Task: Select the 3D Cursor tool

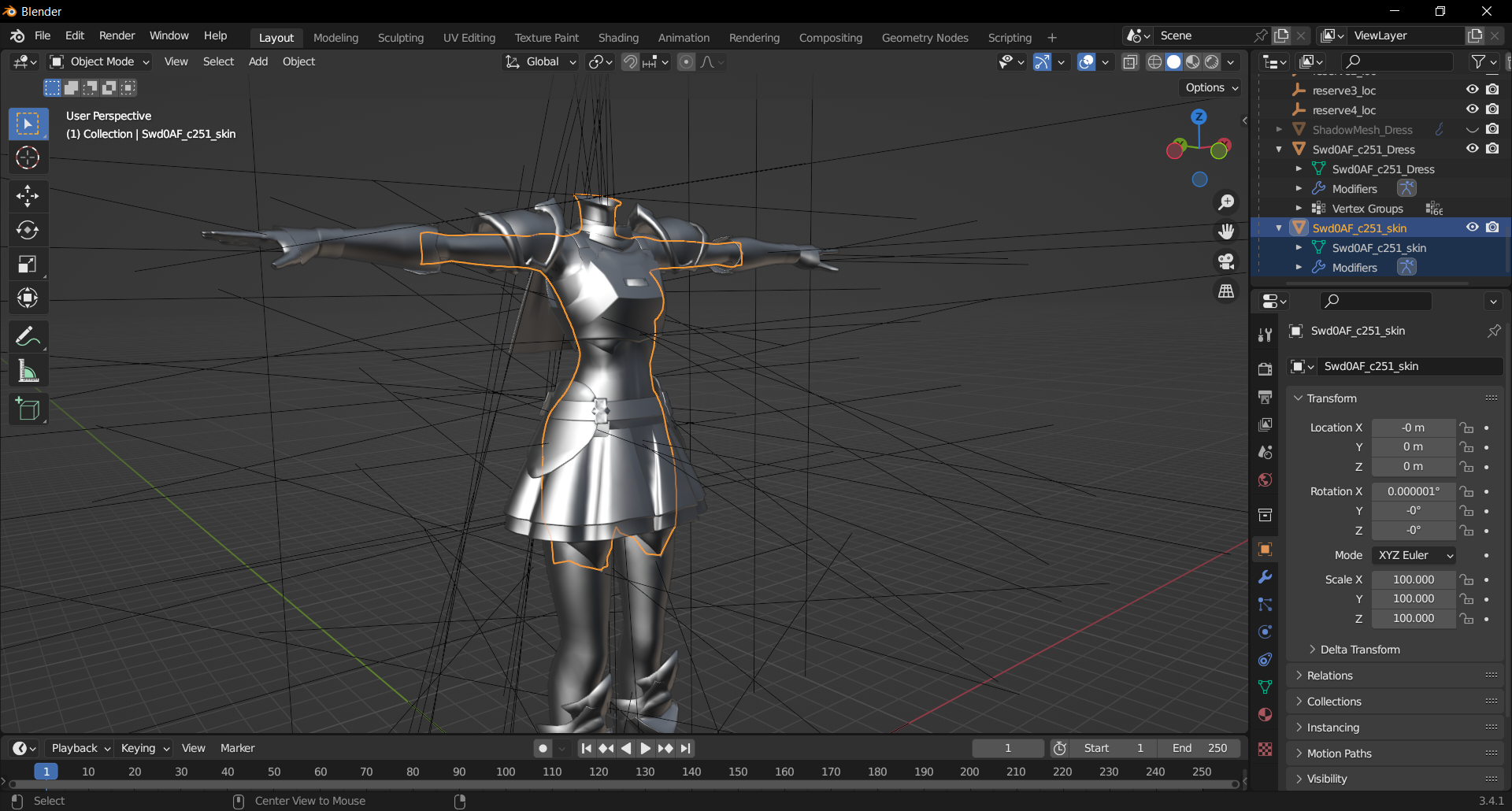Action: pyautogui.click(x=28, y=158)
